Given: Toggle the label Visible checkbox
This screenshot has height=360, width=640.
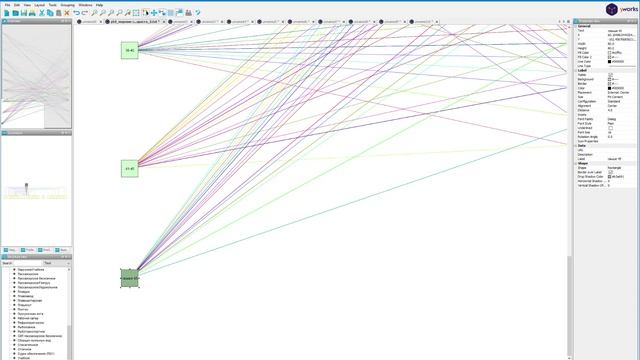Looking at the screenshot, I should (x=610, y=75).
